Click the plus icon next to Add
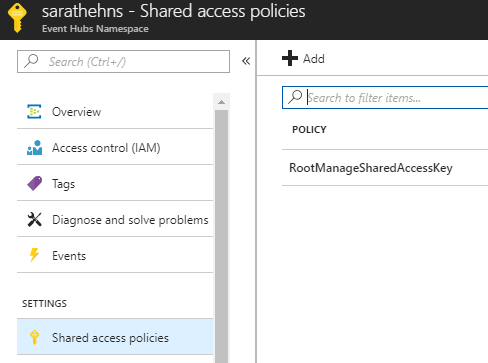488x363 pixels. [x=290, y=58]
